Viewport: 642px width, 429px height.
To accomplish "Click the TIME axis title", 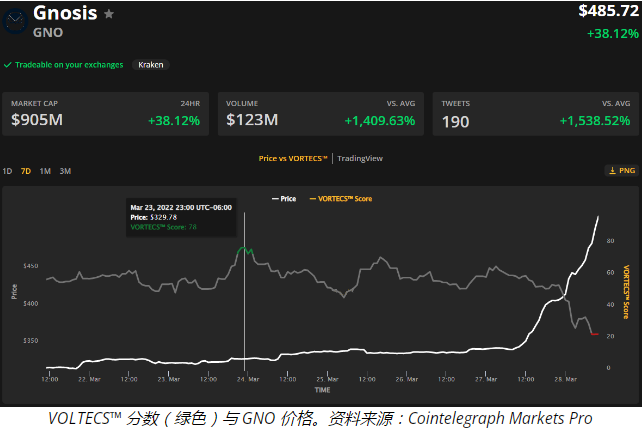I will pyautogui.click(x=322, y=390).
